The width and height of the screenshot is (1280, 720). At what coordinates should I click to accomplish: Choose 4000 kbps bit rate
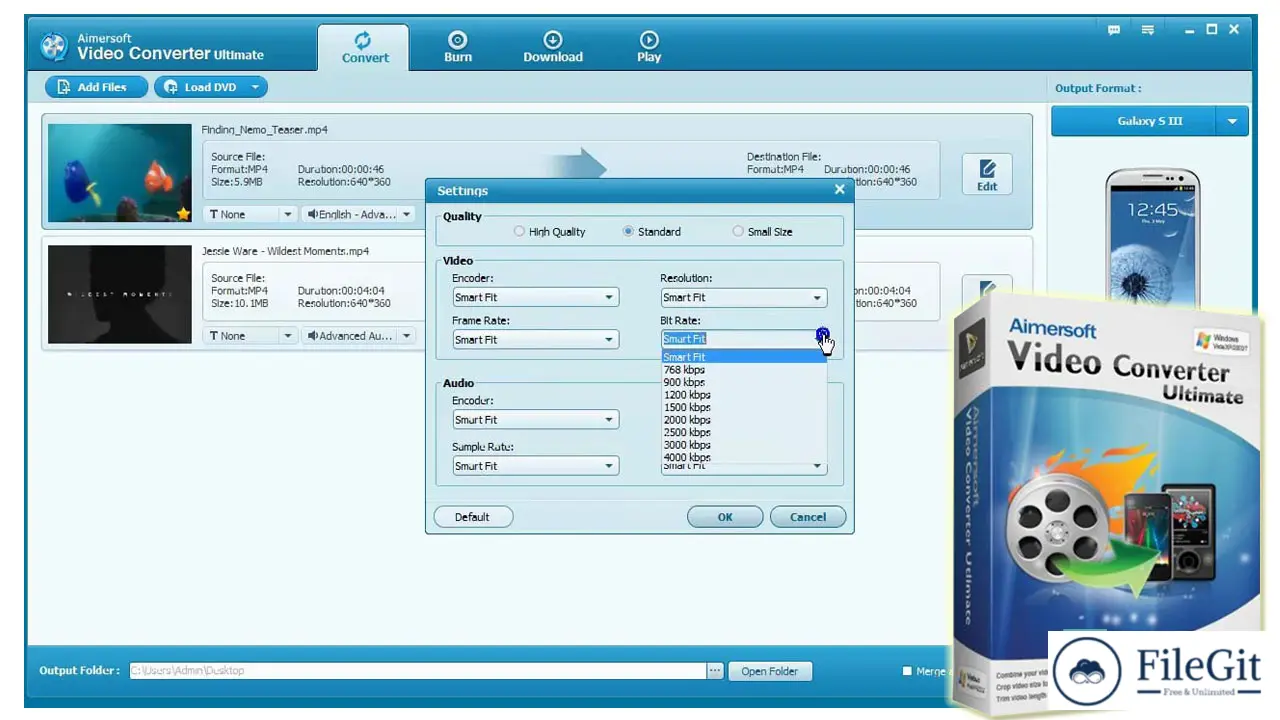point(743,457)
